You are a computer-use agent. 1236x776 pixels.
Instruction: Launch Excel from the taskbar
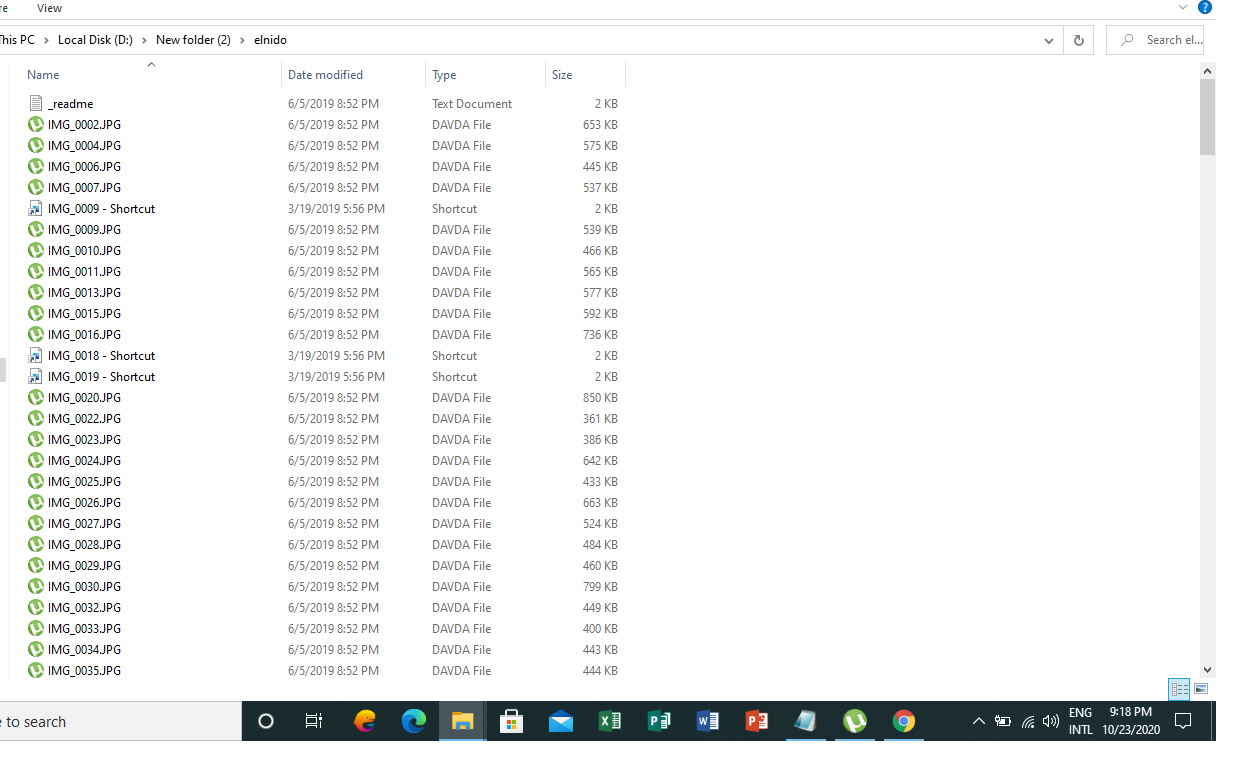(610, 721)
